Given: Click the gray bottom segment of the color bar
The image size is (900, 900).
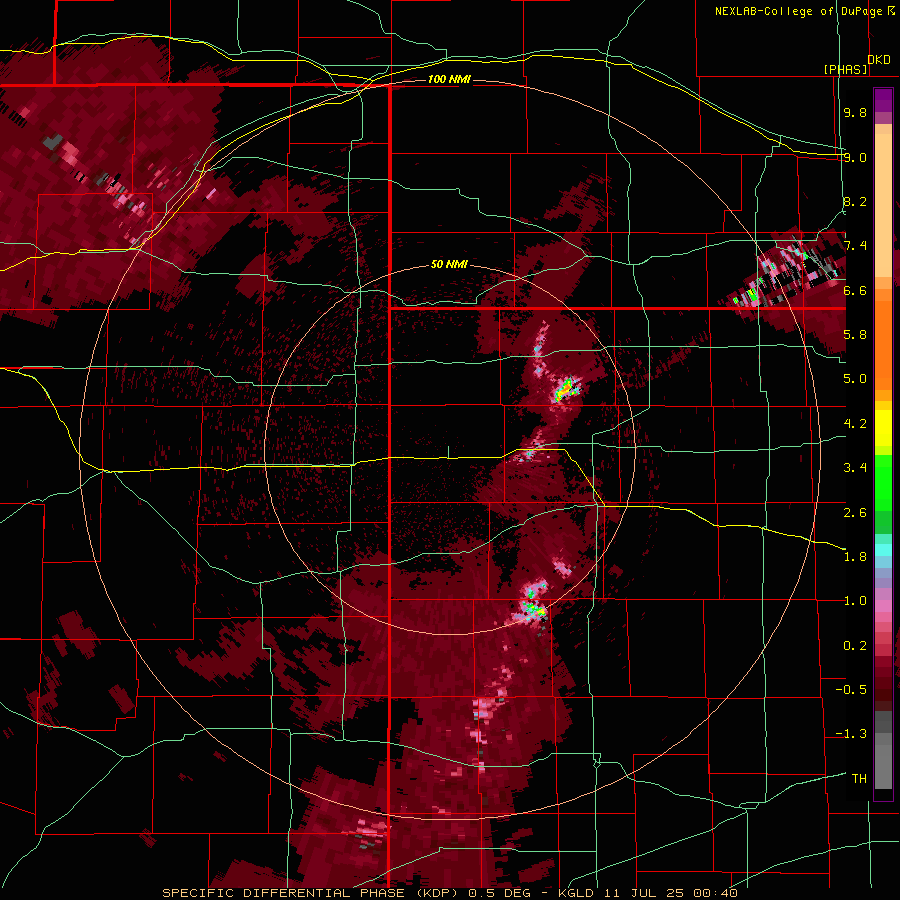Looking at the screenshot, I should click(883, 763).
